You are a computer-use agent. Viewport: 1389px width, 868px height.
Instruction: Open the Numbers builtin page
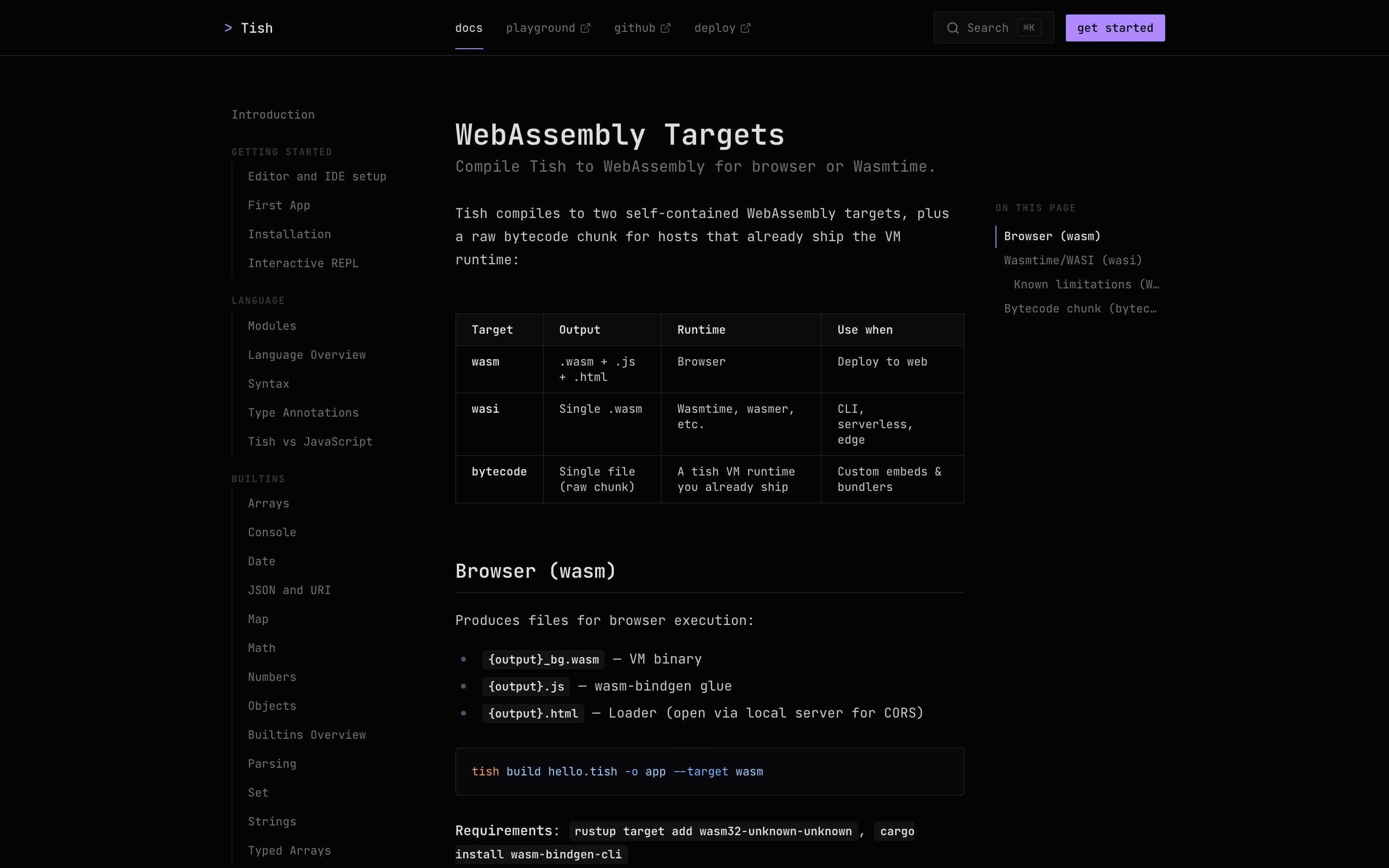272,677
